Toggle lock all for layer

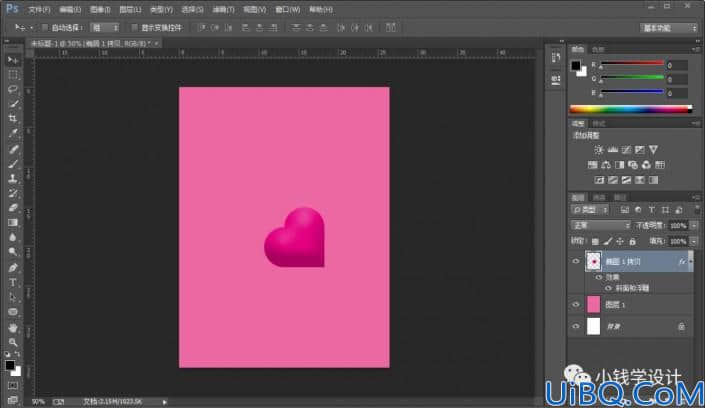coord(633,242)
